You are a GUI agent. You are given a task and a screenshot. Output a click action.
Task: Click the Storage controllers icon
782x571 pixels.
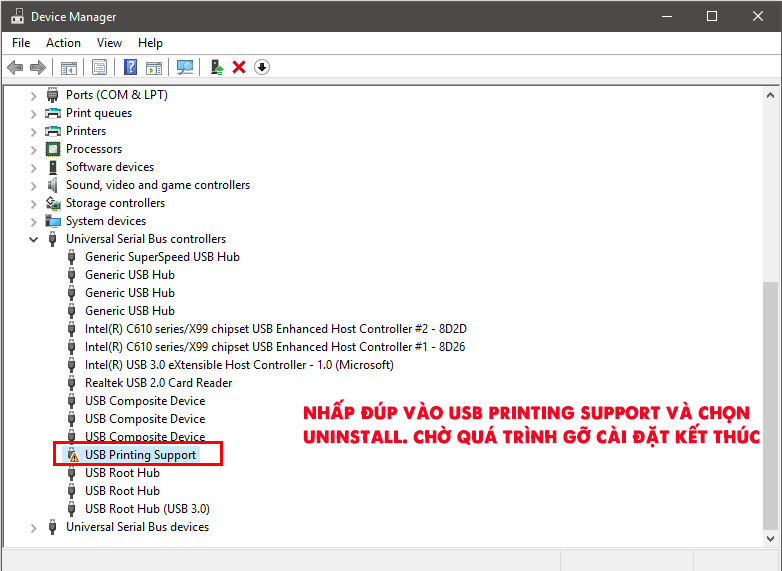53,203
